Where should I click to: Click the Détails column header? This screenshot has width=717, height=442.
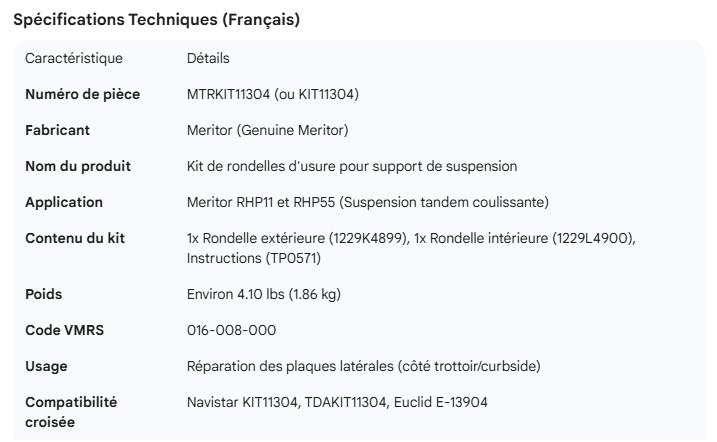coord(208,59)
